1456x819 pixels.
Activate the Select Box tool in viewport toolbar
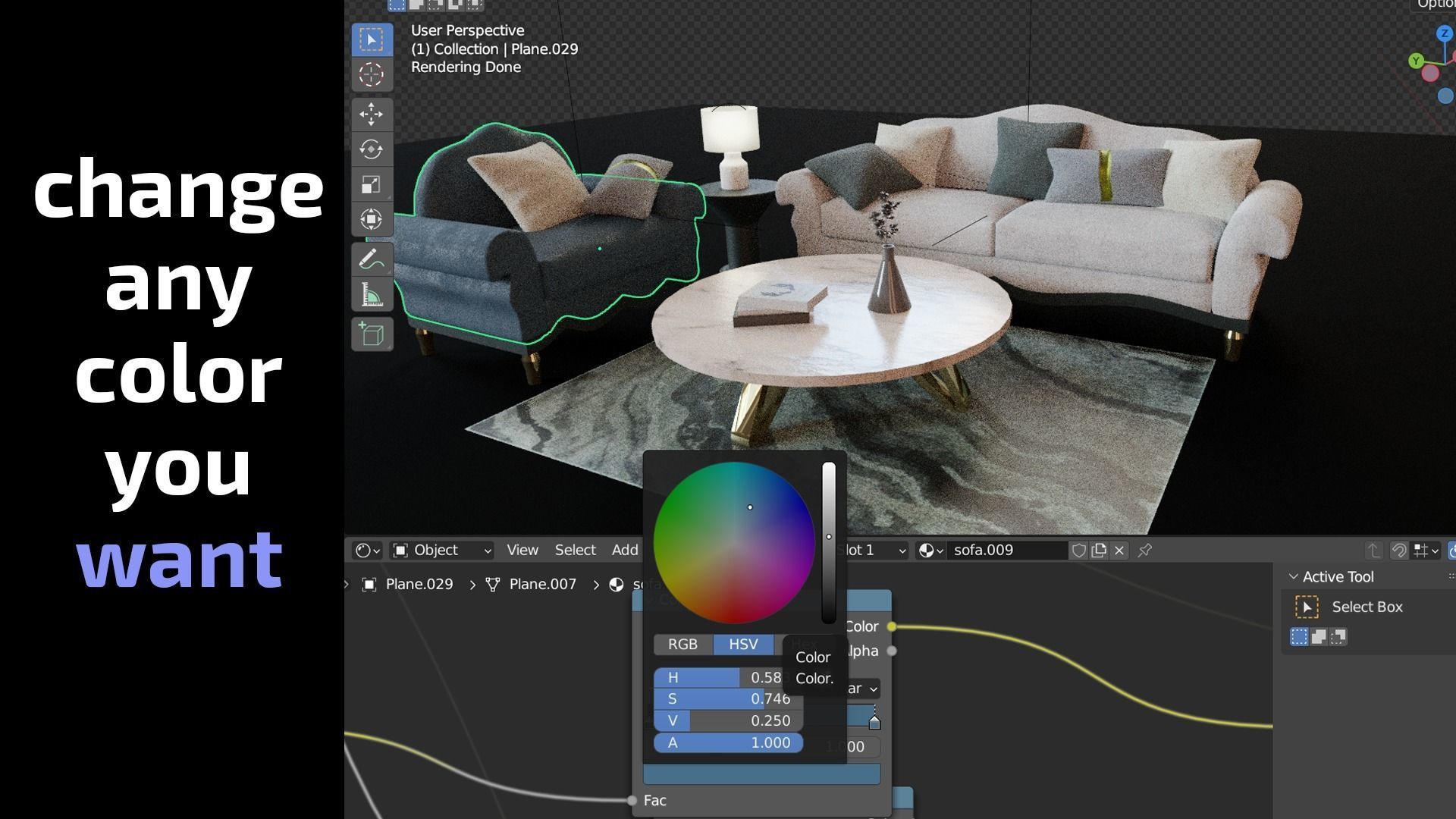pos(372,39)
